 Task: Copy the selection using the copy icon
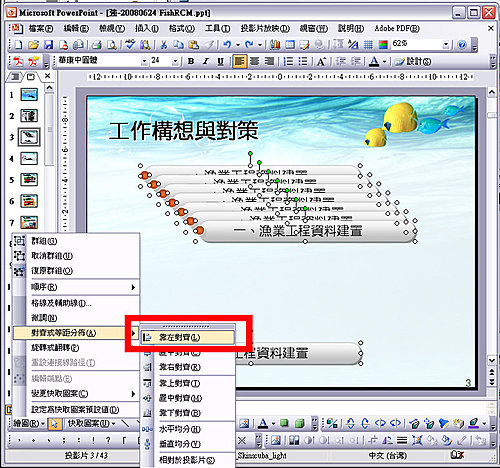(x=179, y=45)
